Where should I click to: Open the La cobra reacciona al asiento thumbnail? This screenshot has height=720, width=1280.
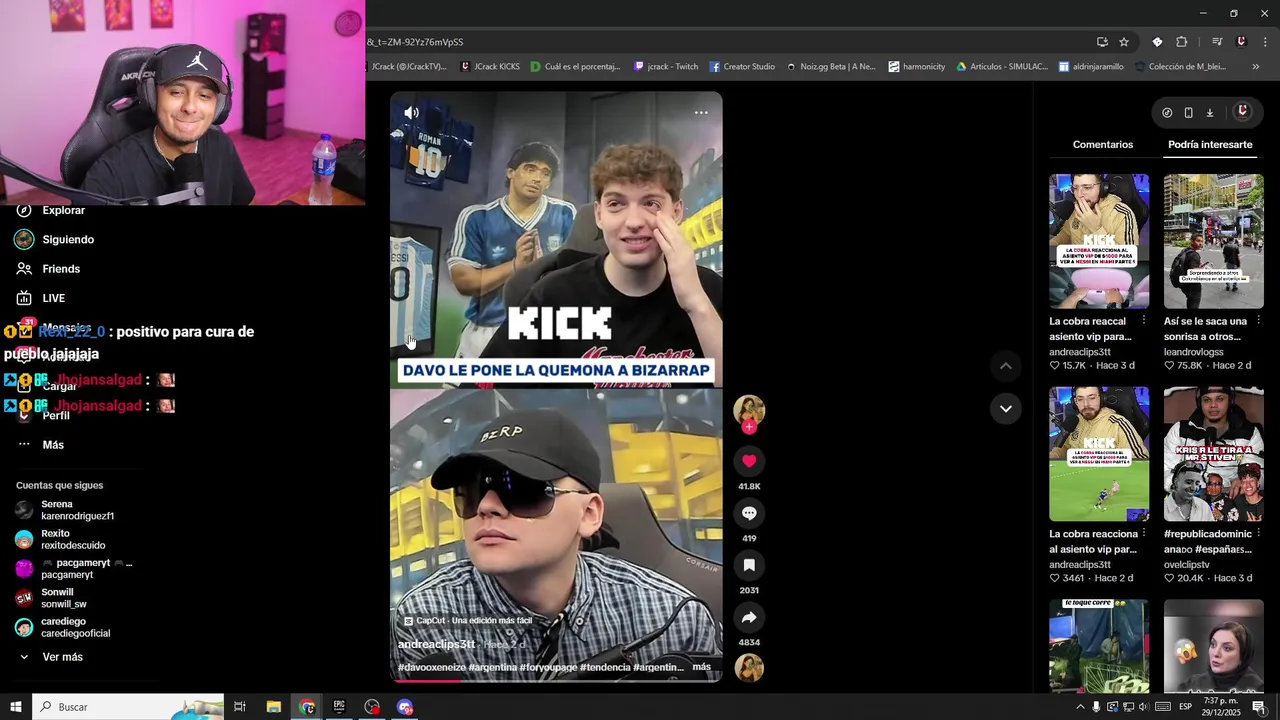[1099, 454]
